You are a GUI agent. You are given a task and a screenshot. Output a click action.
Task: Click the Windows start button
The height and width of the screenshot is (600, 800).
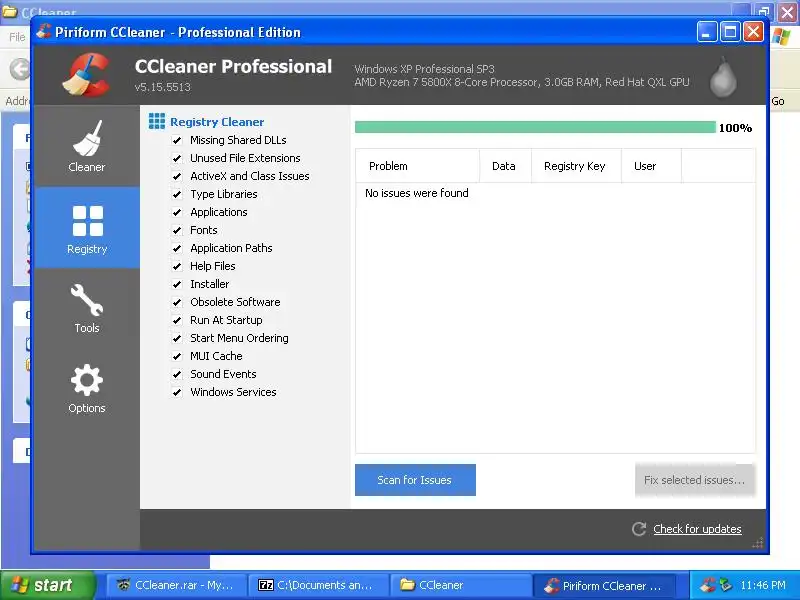(x=48, y=585)
